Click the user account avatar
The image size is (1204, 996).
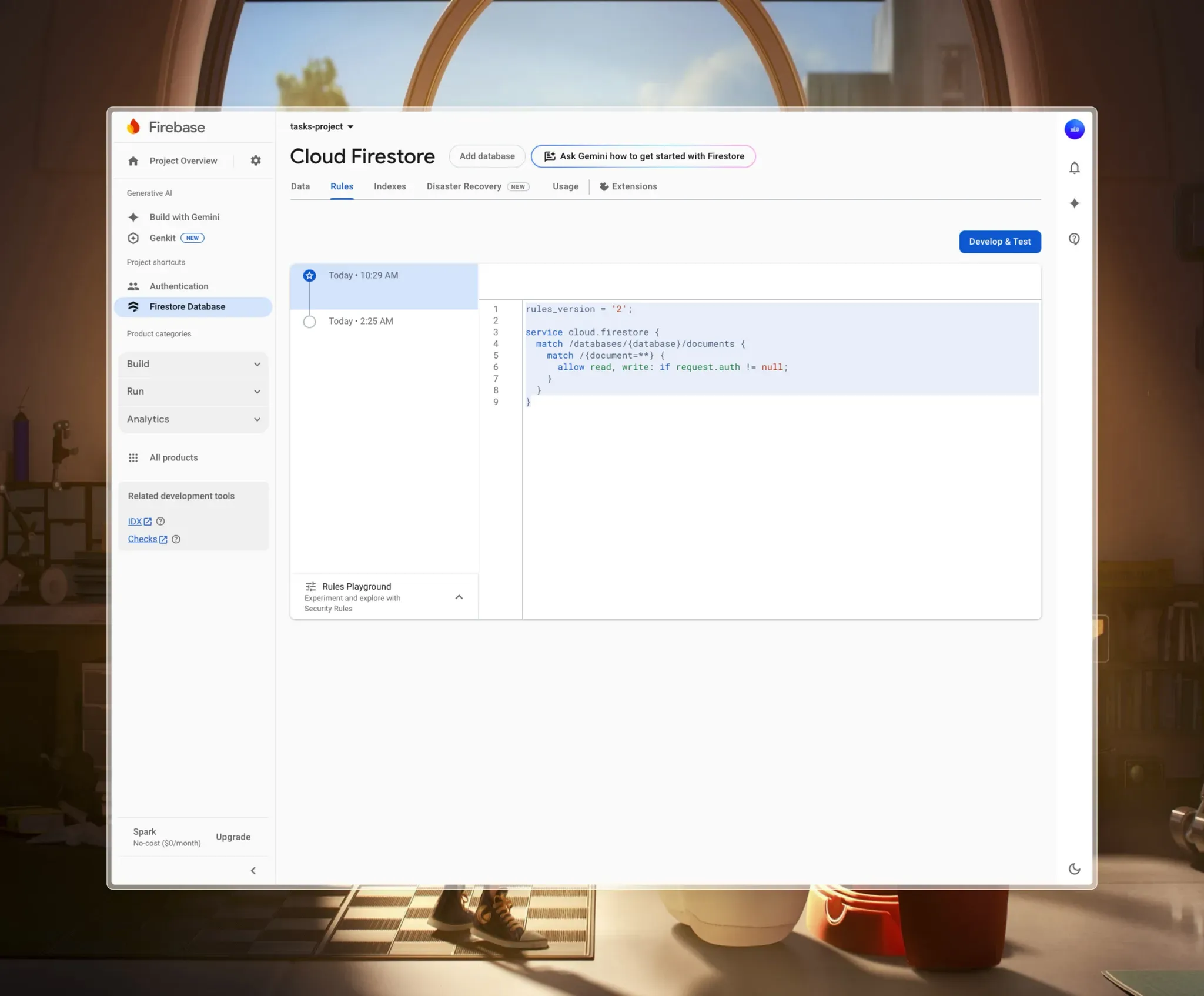1074,129
